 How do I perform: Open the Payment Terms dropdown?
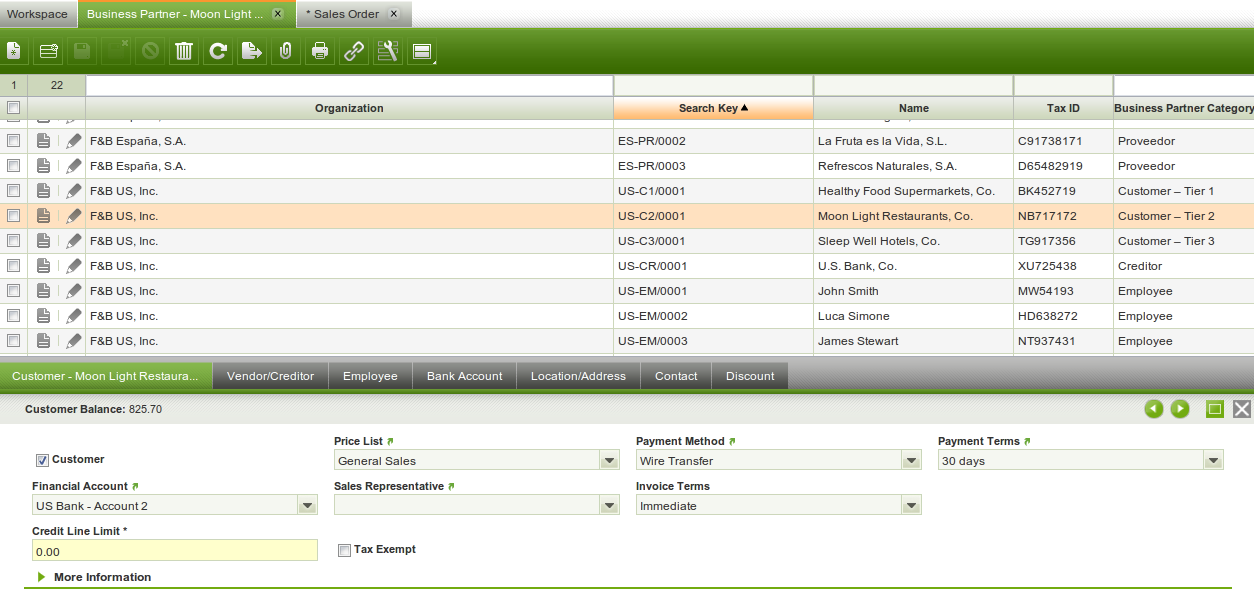[1213, 461]
